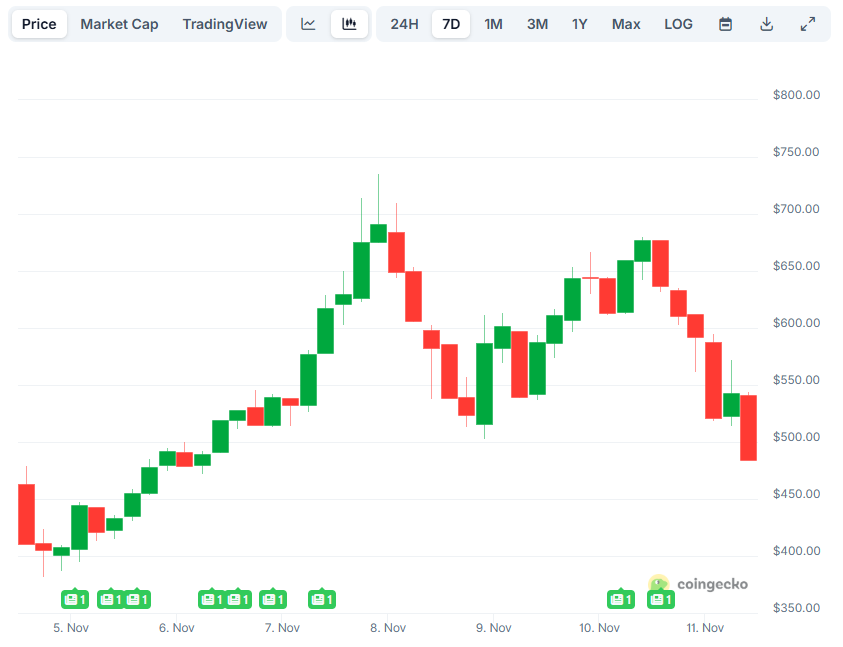Switch to candlestick chart view

(x=349, y=23)
